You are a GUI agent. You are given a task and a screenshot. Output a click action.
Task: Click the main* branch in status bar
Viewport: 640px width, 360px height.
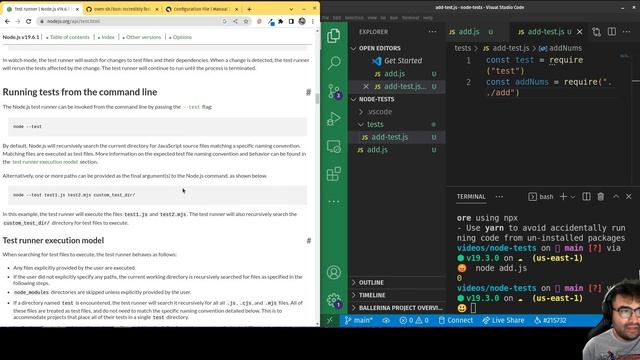point(358,320)
